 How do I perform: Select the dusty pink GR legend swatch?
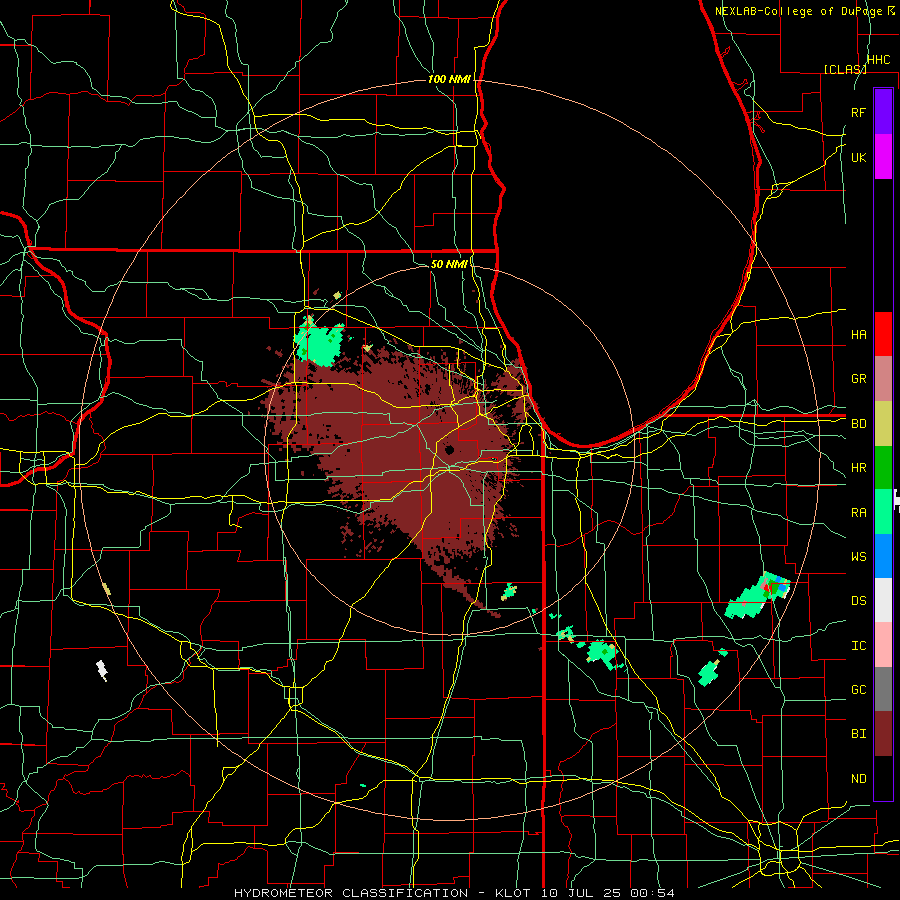point(883,378)
